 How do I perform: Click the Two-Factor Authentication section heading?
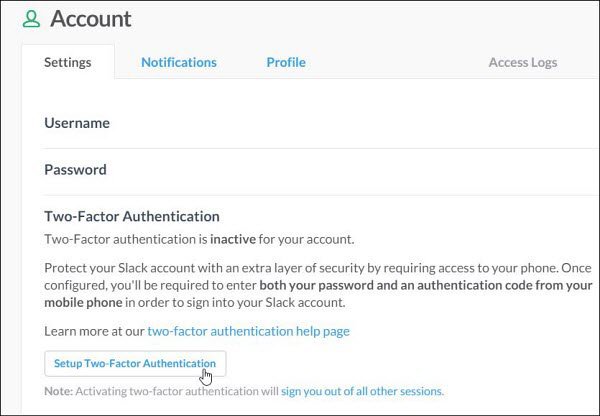(132, 216)
